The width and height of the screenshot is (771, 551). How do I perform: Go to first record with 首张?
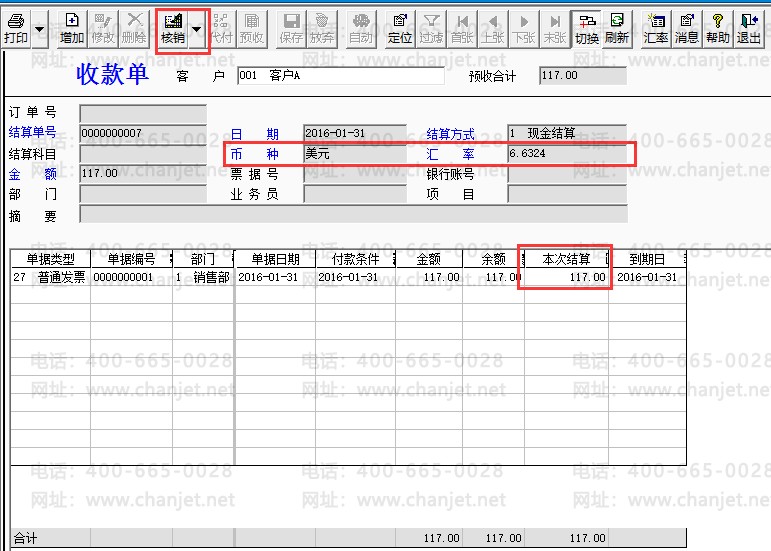click(462, 29)
